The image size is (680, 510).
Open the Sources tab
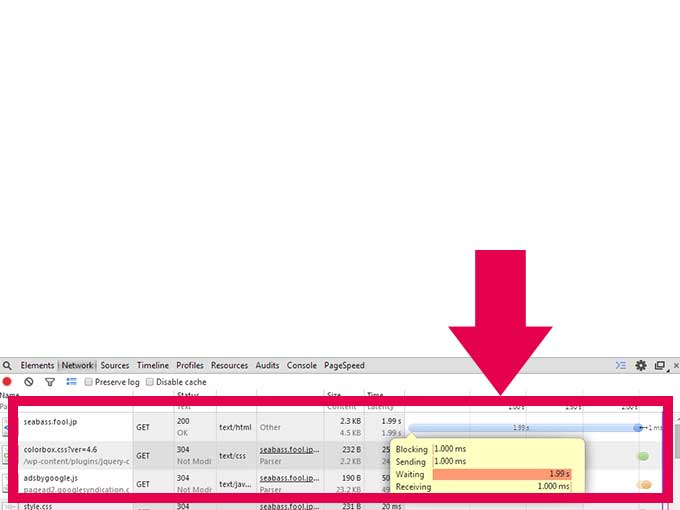pos(115,366)
